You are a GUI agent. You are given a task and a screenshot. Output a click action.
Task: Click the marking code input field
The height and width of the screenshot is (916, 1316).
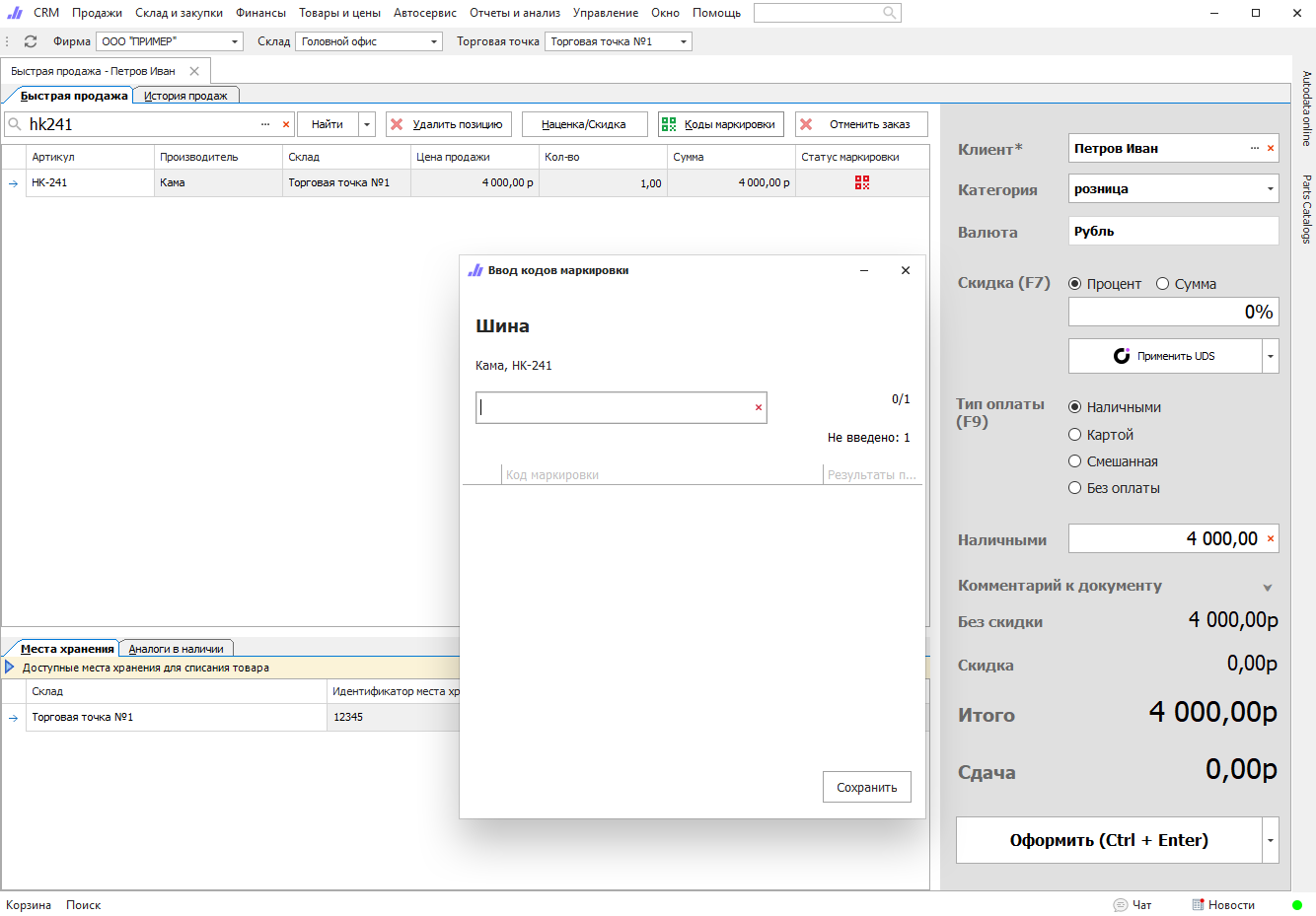click(x=614, y=407)
